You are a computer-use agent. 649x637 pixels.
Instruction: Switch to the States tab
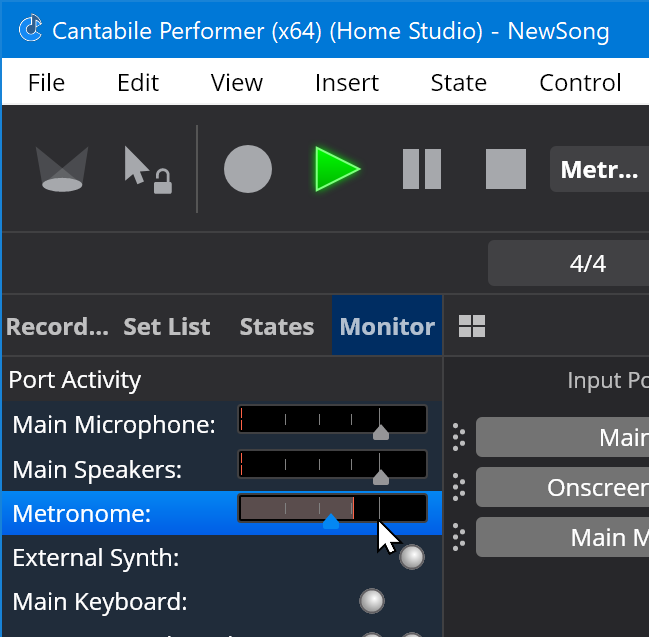[276, 326]
